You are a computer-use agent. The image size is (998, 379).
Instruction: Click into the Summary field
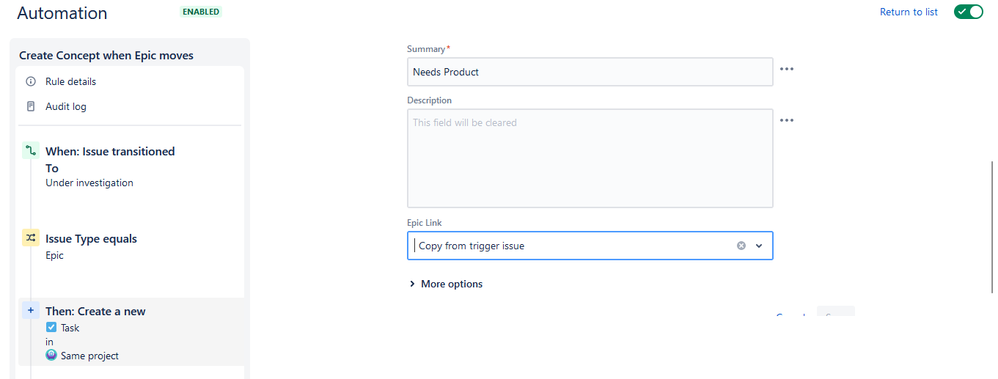click(x=590, y=72)
